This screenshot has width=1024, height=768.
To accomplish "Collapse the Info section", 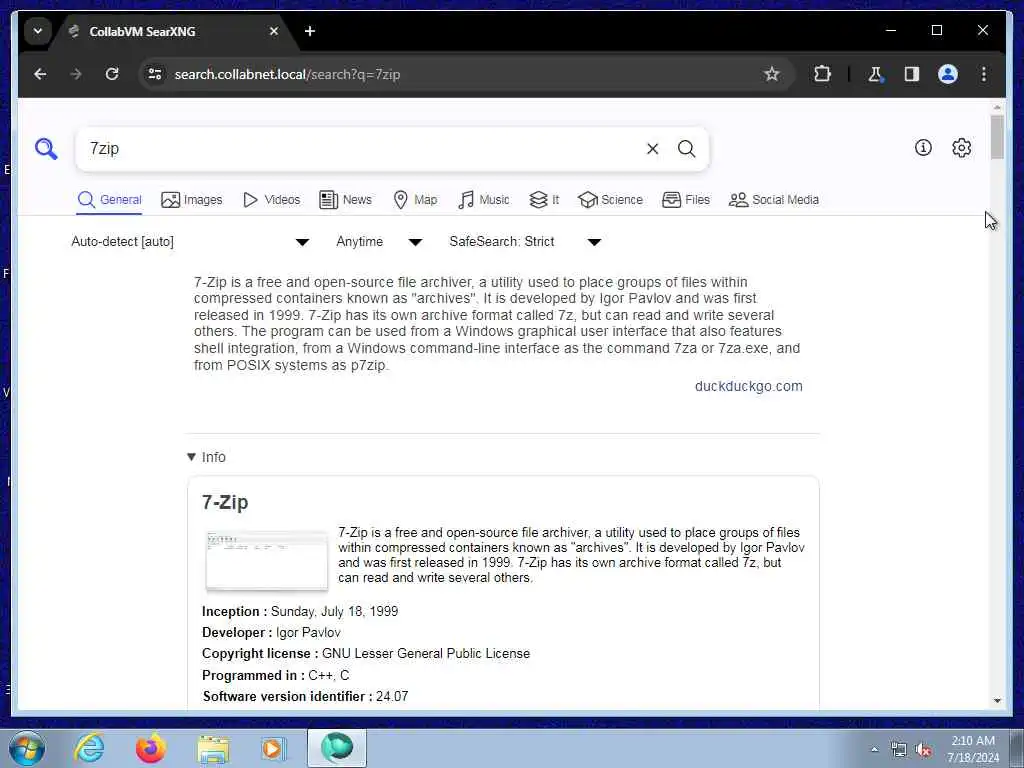I will (x=206, y=457).
